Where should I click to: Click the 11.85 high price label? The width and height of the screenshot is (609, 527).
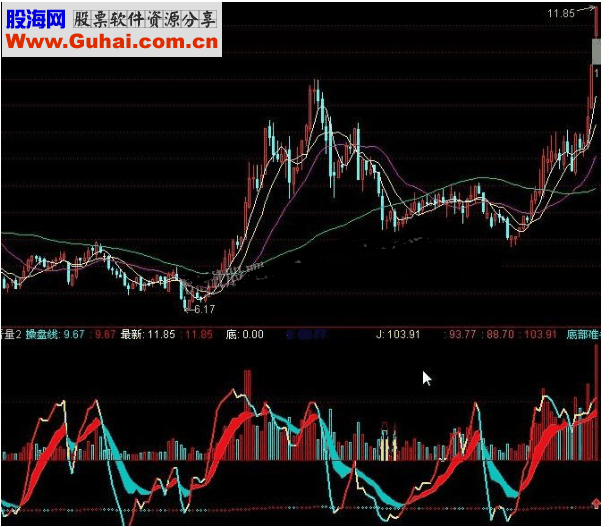[560, 14]
